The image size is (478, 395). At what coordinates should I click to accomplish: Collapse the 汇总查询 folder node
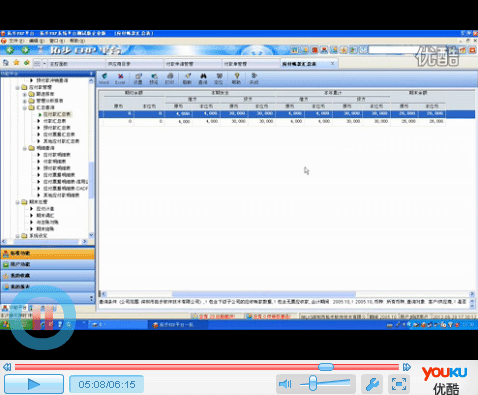[x=25, y=108]
